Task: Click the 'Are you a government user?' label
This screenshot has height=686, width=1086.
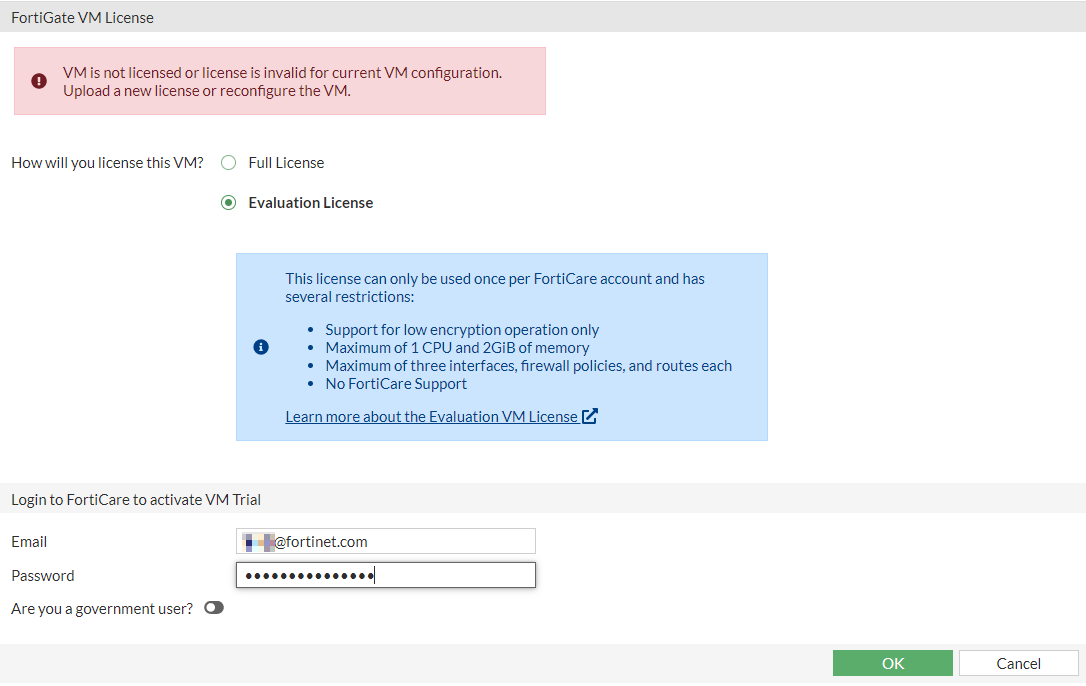Action: (x=102, y=608)
